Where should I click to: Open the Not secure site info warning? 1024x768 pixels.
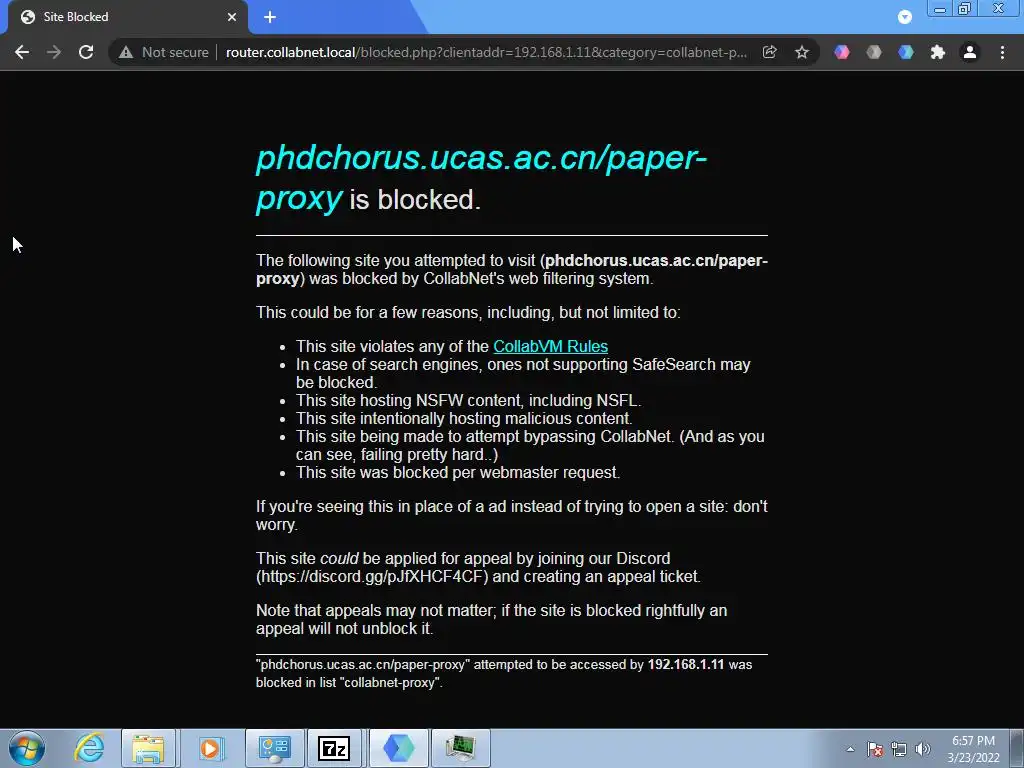click(x=164, y=52)
